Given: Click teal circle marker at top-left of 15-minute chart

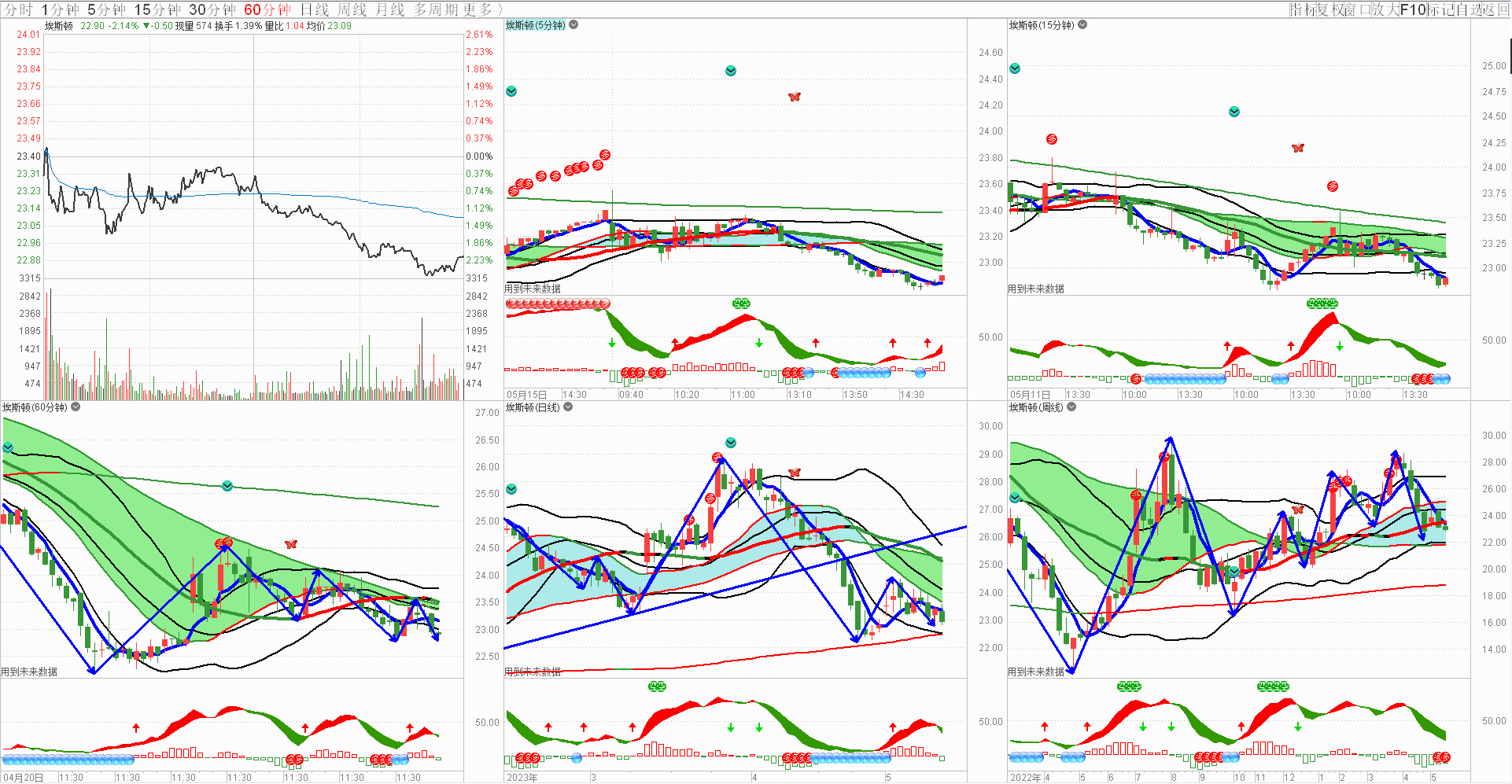Looking at the screenshot, I should click(1015, 68).
